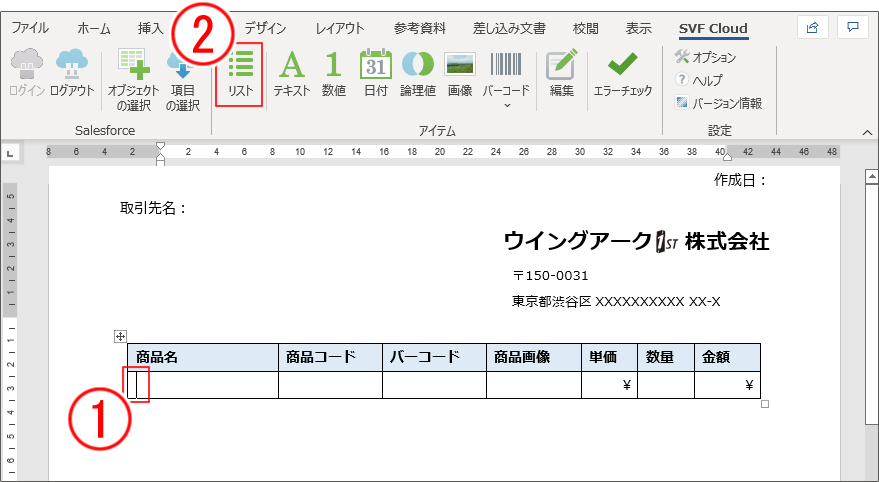Click the Share icon at top right

tap(813, 27)
